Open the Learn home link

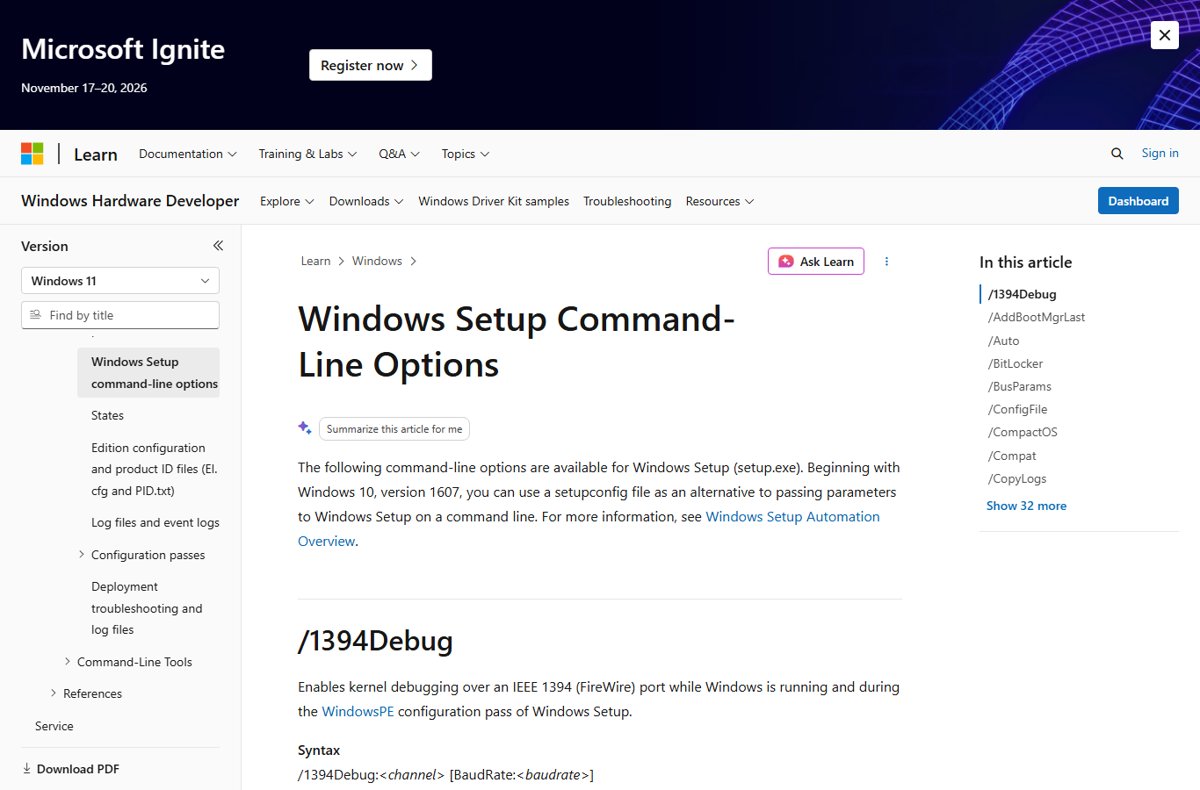click(x=95, y=154)
